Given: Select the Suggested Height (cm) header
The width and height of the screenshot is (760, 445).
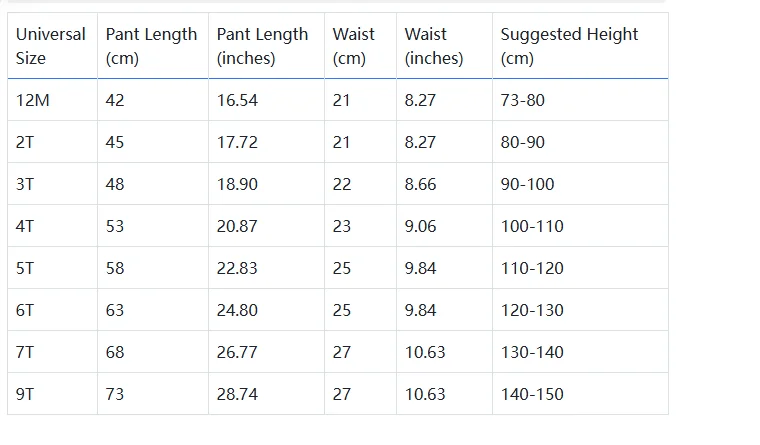Looking at the screenshot, I should (580, 46).
